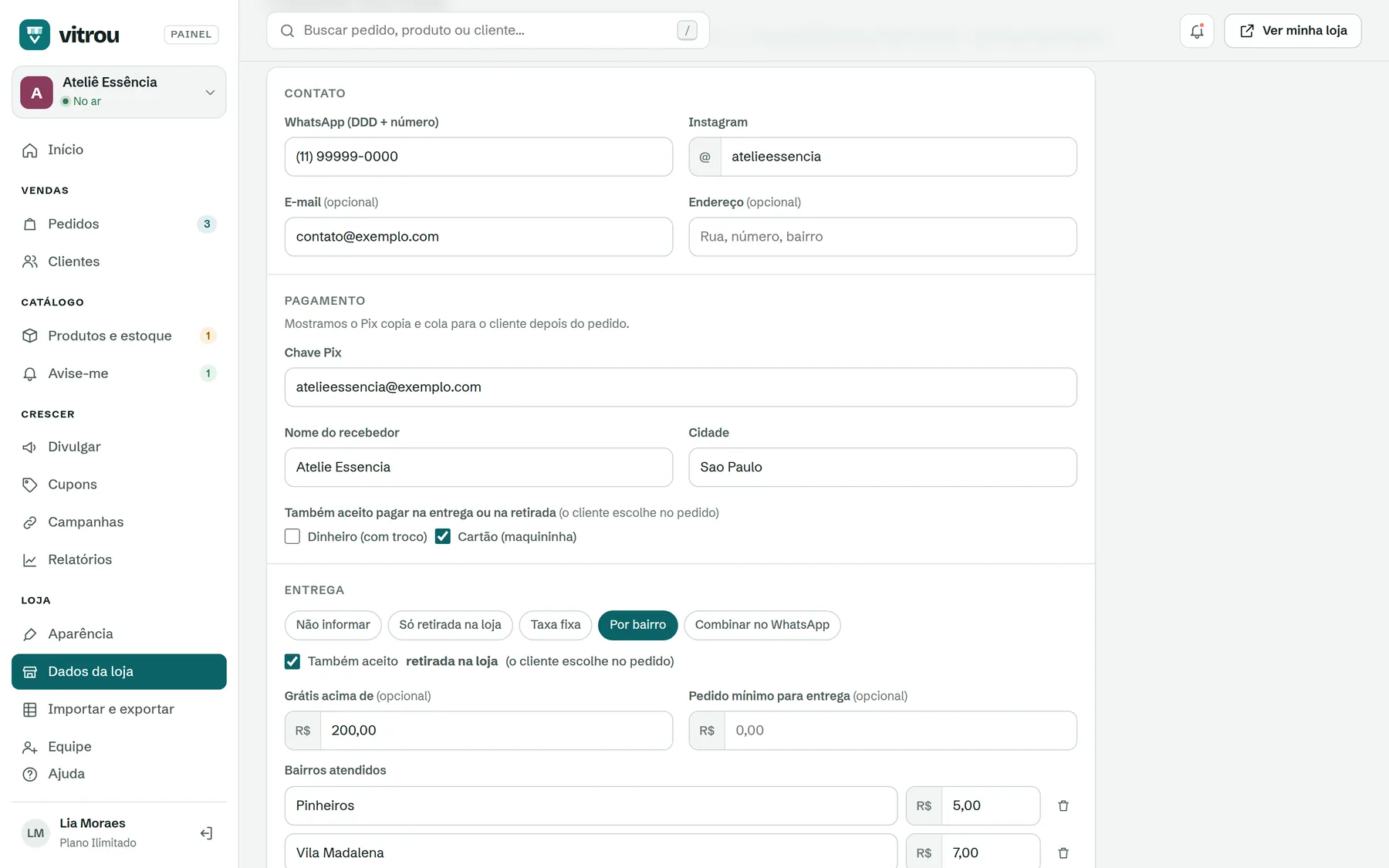1389x868 pixels.
Task: Click the Ver minha loja button
Action: click(x=1293, y=31)
